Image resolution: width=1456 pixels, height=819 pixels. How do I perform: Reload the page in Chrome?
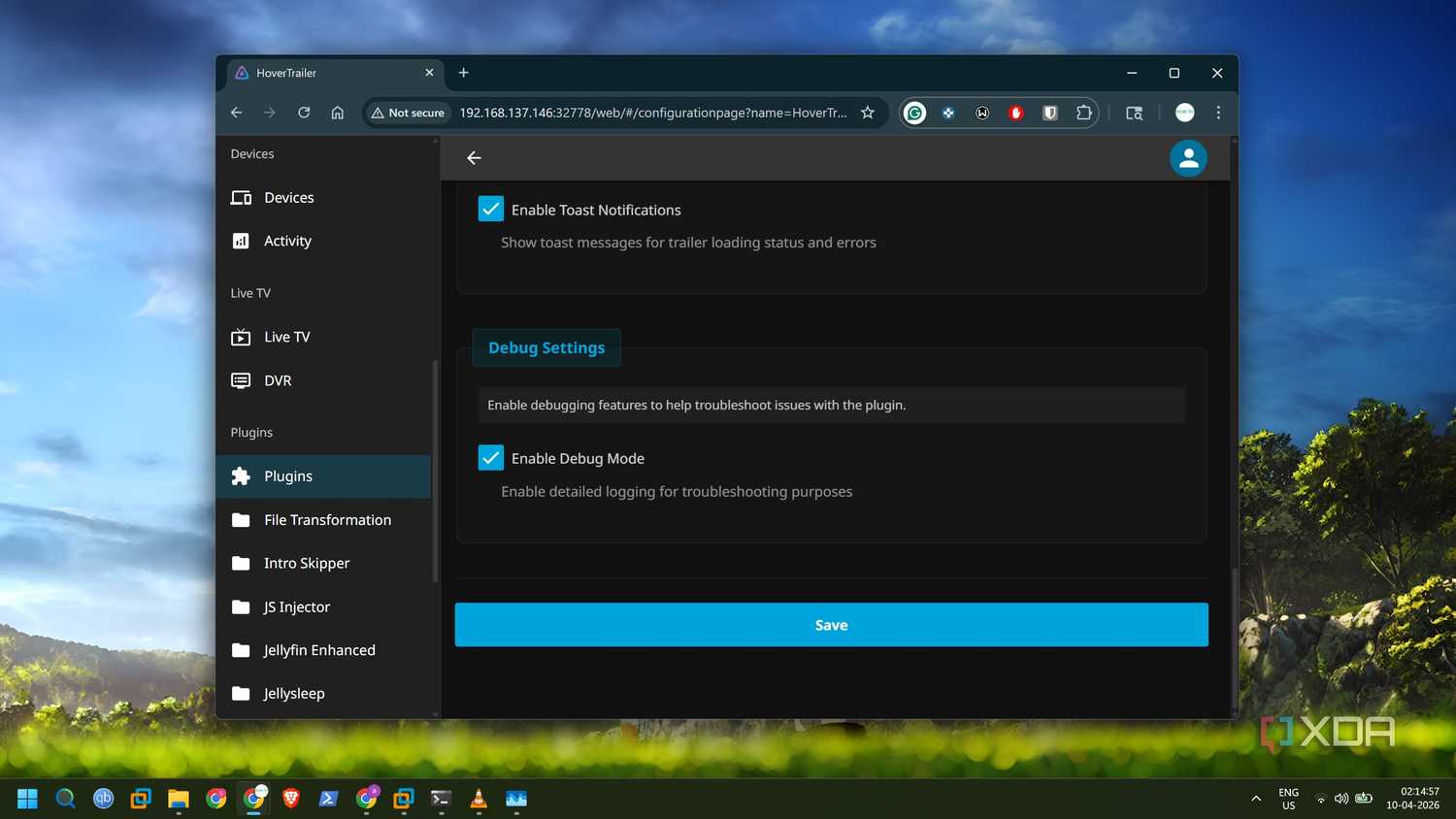304,113
